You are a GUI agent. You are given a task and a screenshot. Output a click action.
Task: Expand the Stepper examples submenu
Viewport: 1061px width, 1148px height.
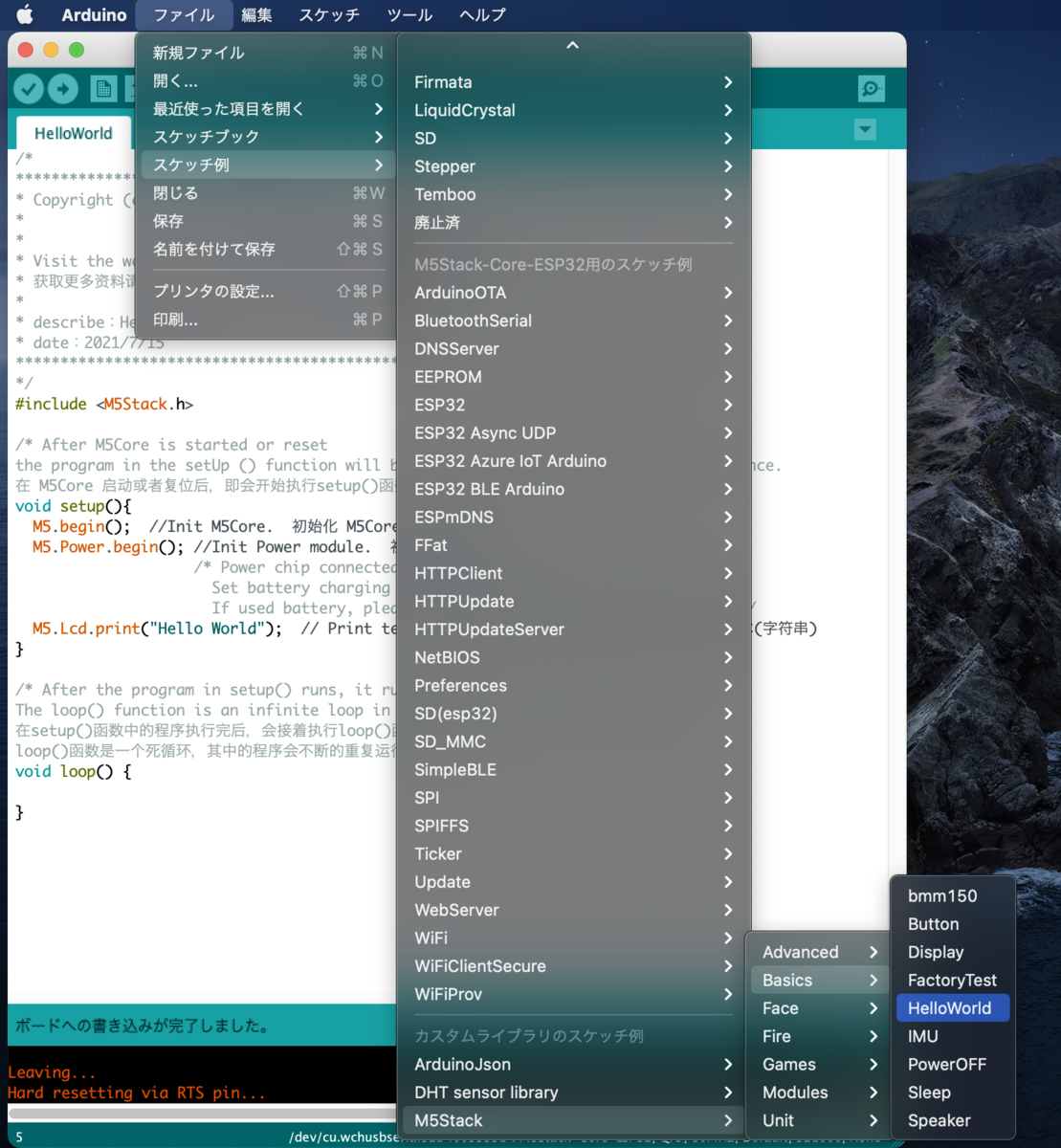coord(574,166)
